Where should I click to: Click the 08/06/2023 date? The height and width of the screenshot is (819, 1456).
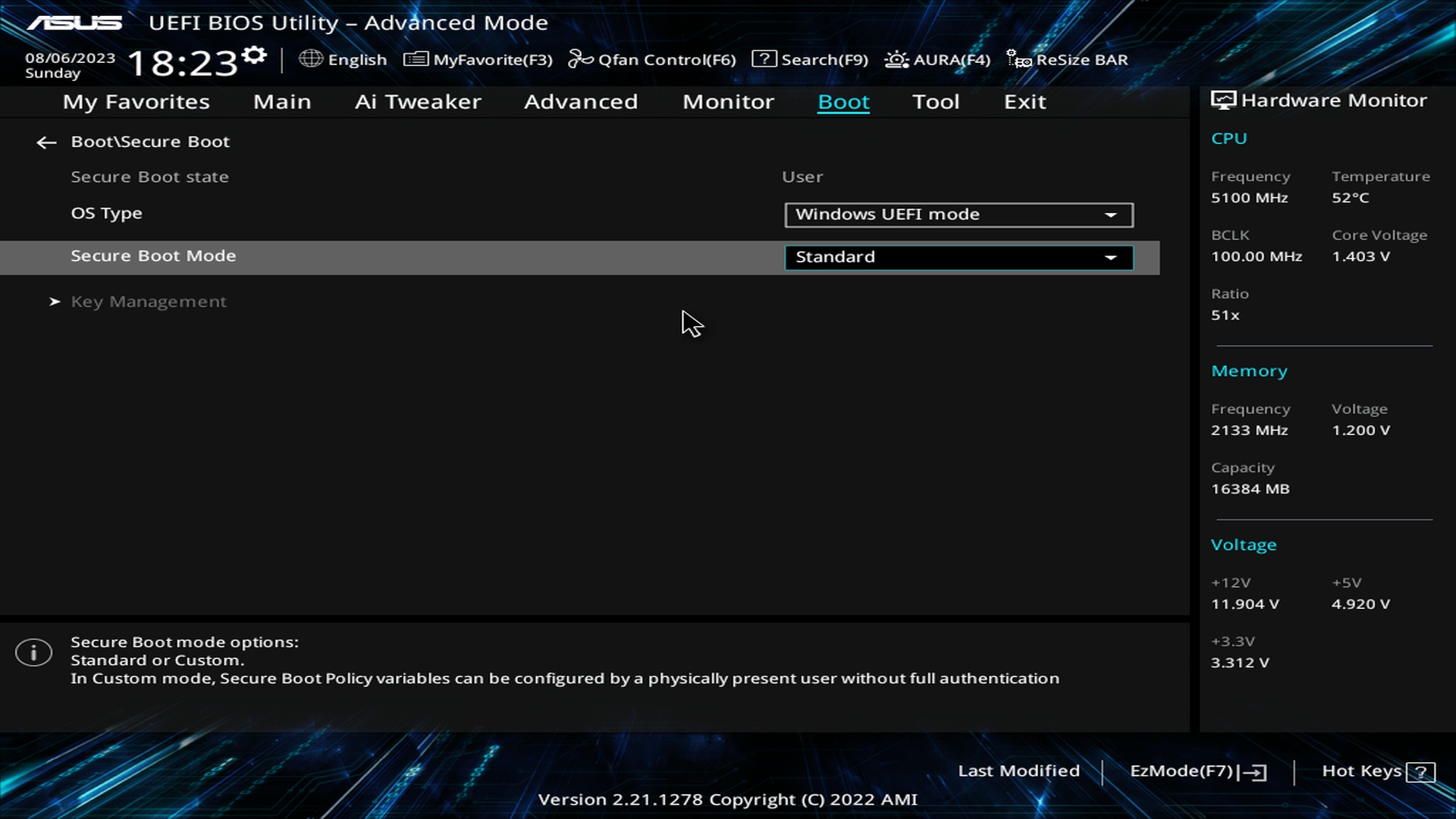click(x=70, y=58)
